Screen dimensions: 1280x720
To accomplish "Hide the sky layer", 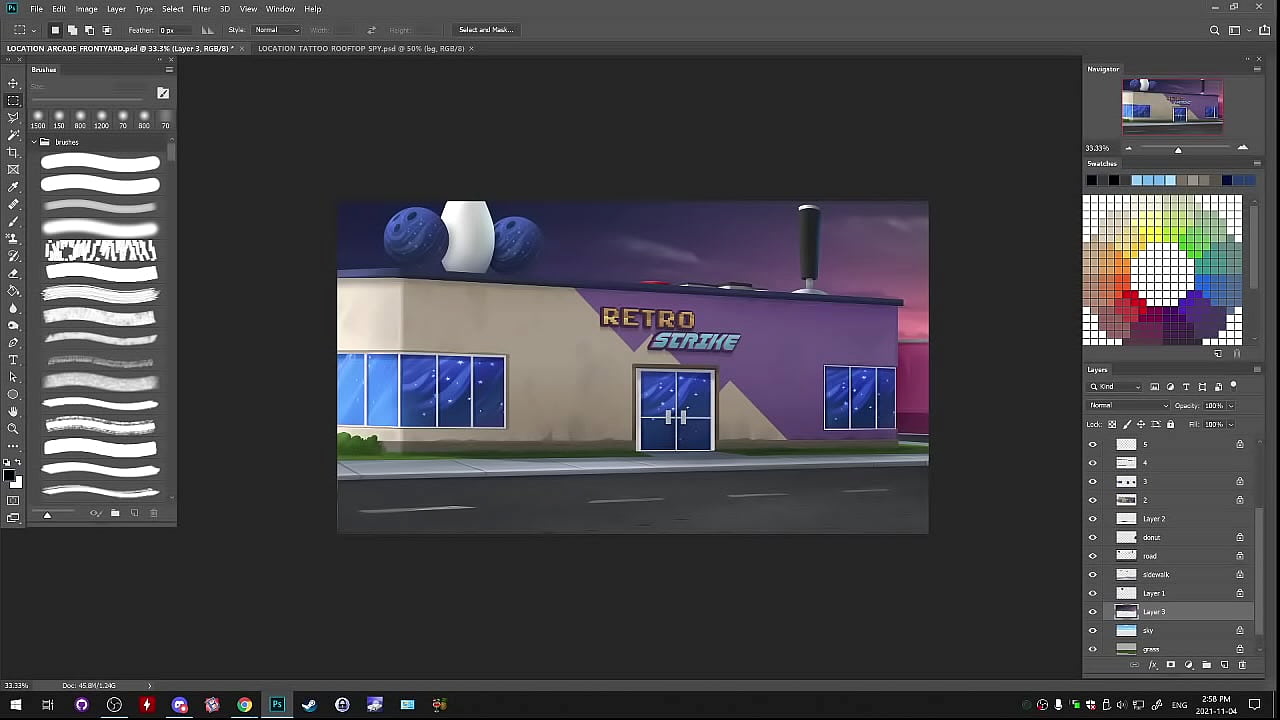I will pyautogui.click(x=1092, y=630).
